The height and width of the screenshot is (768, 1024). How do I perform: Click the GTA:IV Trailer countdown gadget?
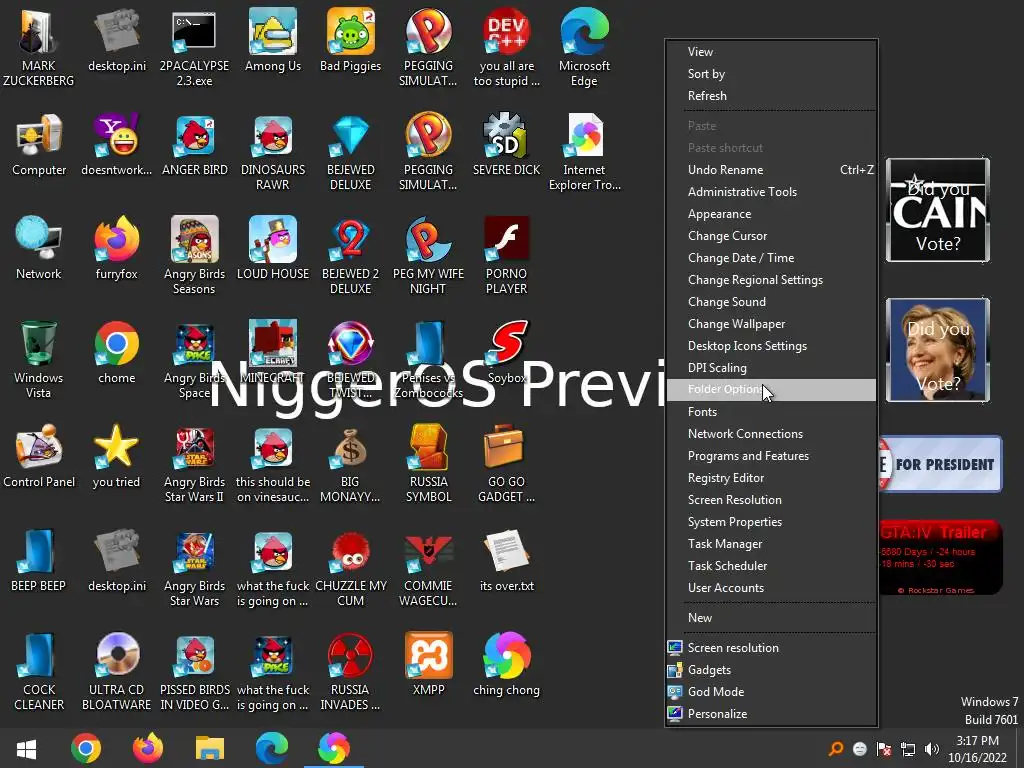click(941, 557)
